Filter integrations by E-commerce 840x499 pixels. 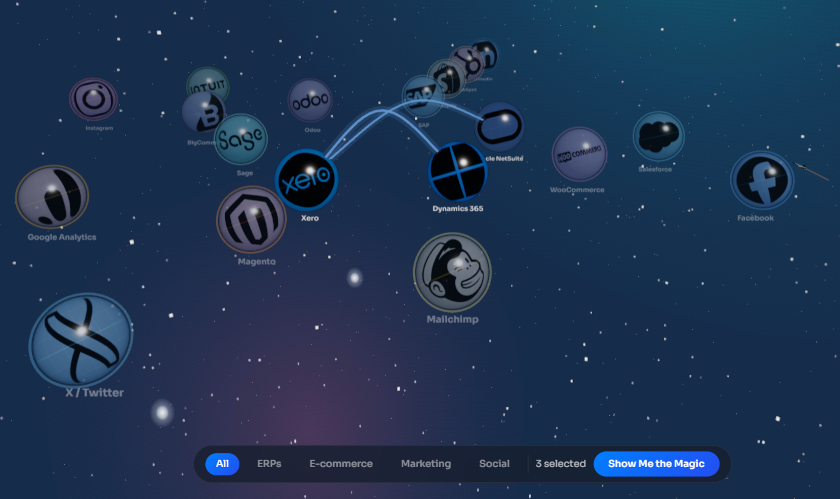coord(341,464)
